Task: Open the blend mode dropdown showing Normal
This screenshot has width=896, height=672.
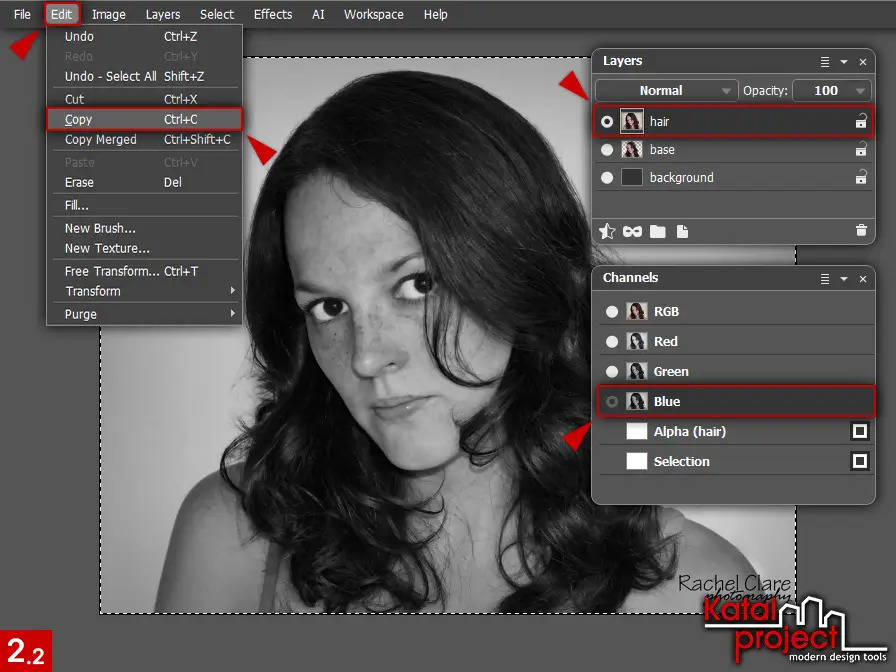Action: click(665, 90)
